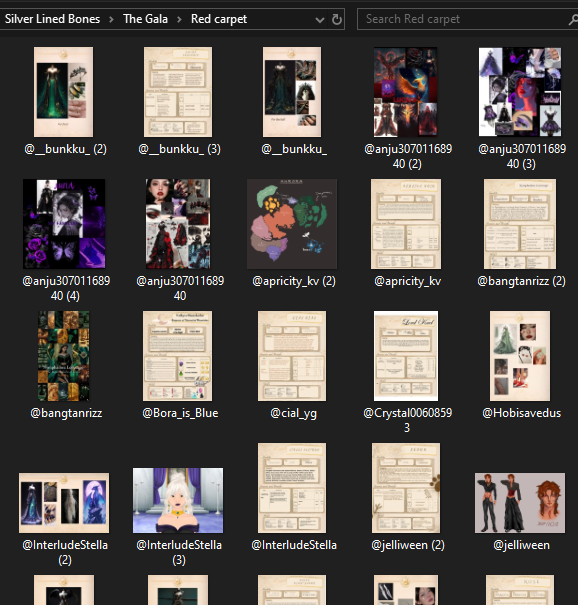Select the @apricity_kv (2) map image

tap(292, 224)
